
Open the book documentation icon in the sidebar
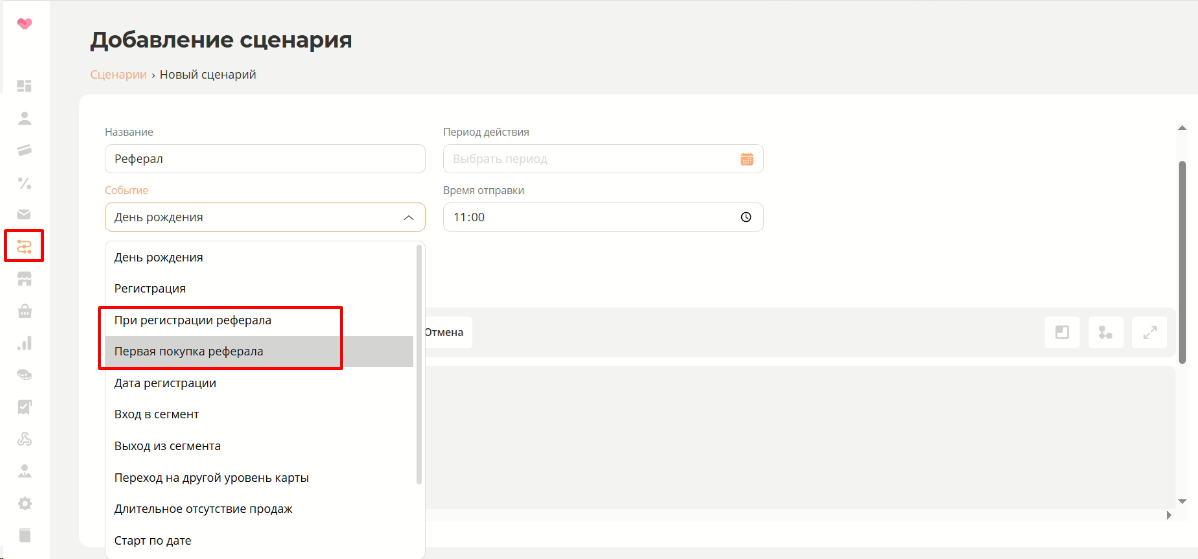24,535
